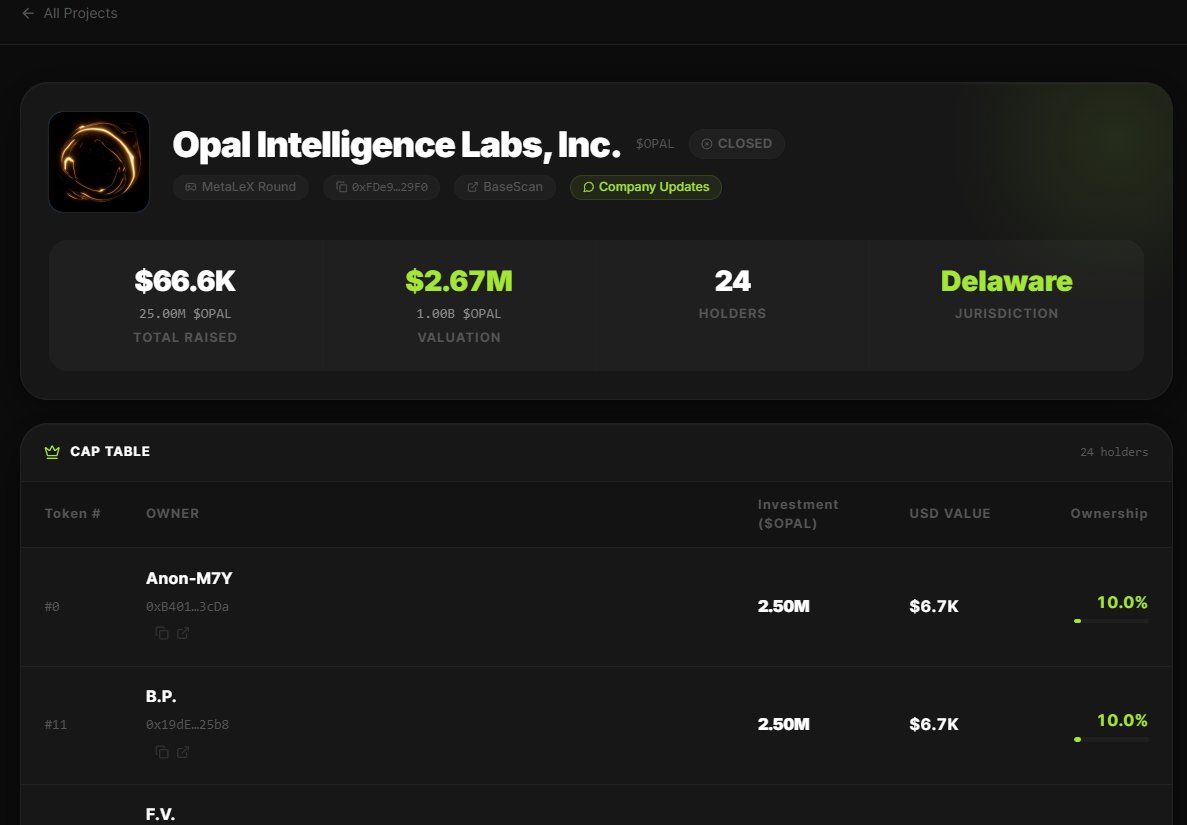Viewport: 1187px width, 825px height.
Task: Click the Investment ($OPAL) column header
Action: click(x=798, y=514)
